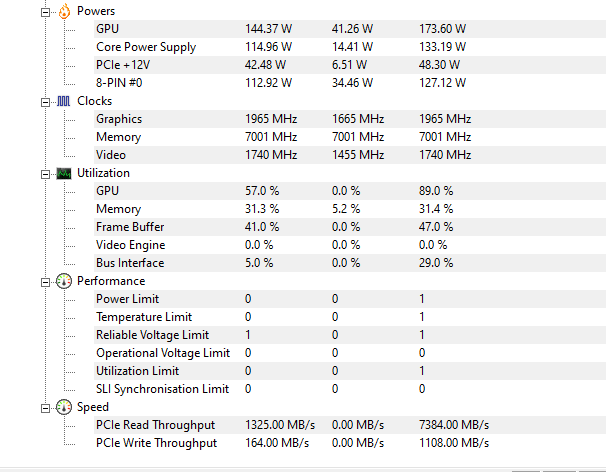Select the Video Engine utilization row

click(350, 245)
